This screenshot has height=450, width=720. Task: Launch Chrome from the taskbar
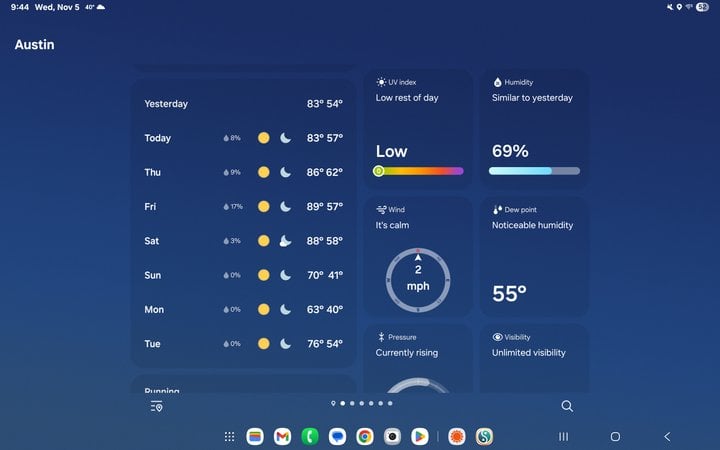coord(365,437)
